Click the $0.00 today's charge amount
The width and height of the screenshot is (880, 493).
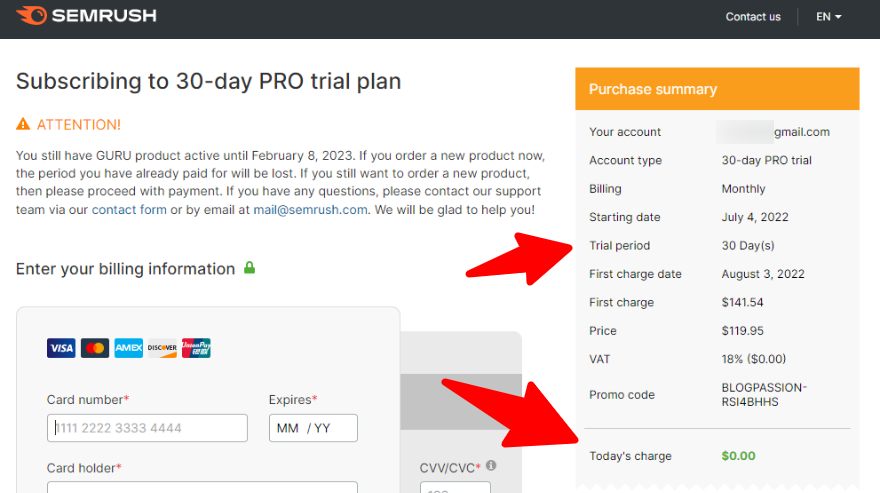point(738,456)
